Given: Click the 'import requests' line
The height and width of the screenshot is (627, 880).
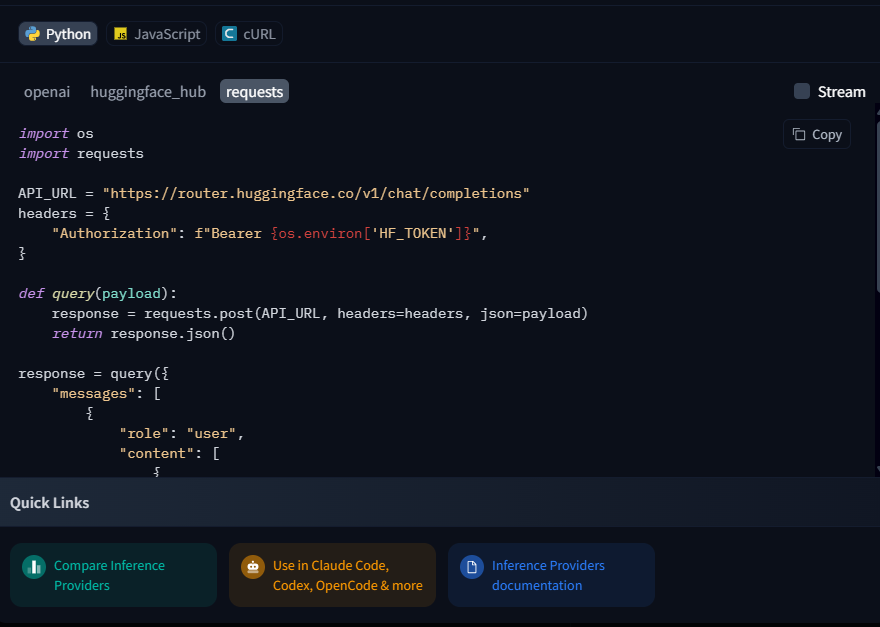Looking at the screenshot, I should pos(81,153).
